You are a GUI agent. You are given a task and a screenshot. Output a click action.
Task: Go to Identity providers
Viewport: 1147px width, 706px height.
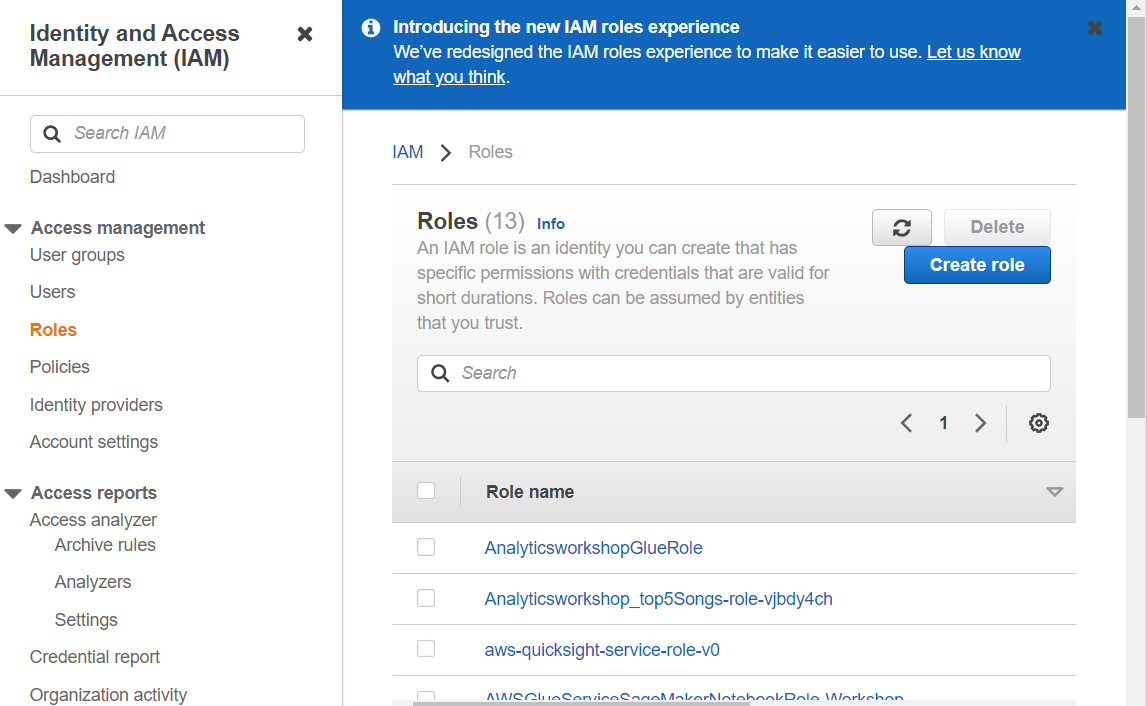click(96, 405)
